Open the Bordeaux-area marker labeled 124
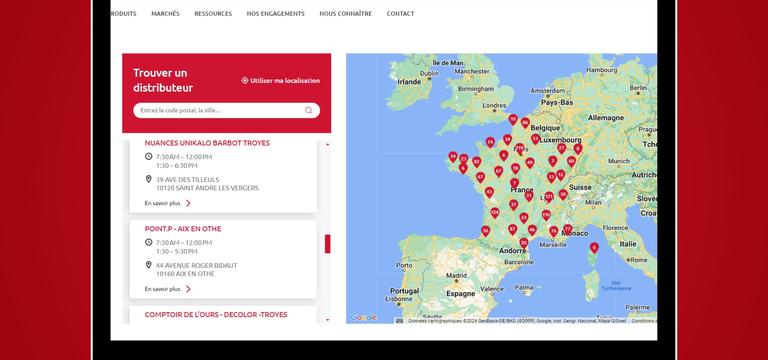This screenshot has width=768, height=360. click(495, 212)
